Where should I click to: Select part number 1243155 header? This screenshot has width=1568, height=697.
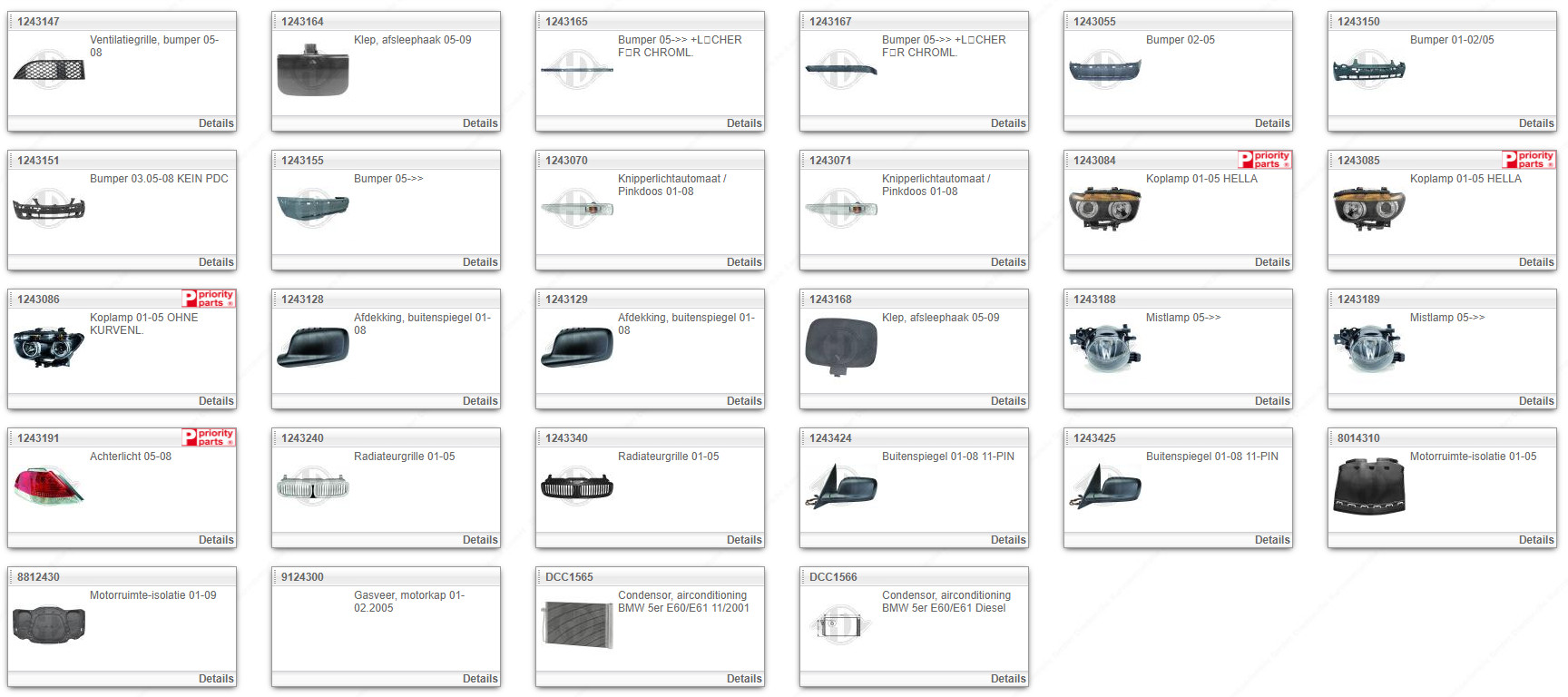302,161
